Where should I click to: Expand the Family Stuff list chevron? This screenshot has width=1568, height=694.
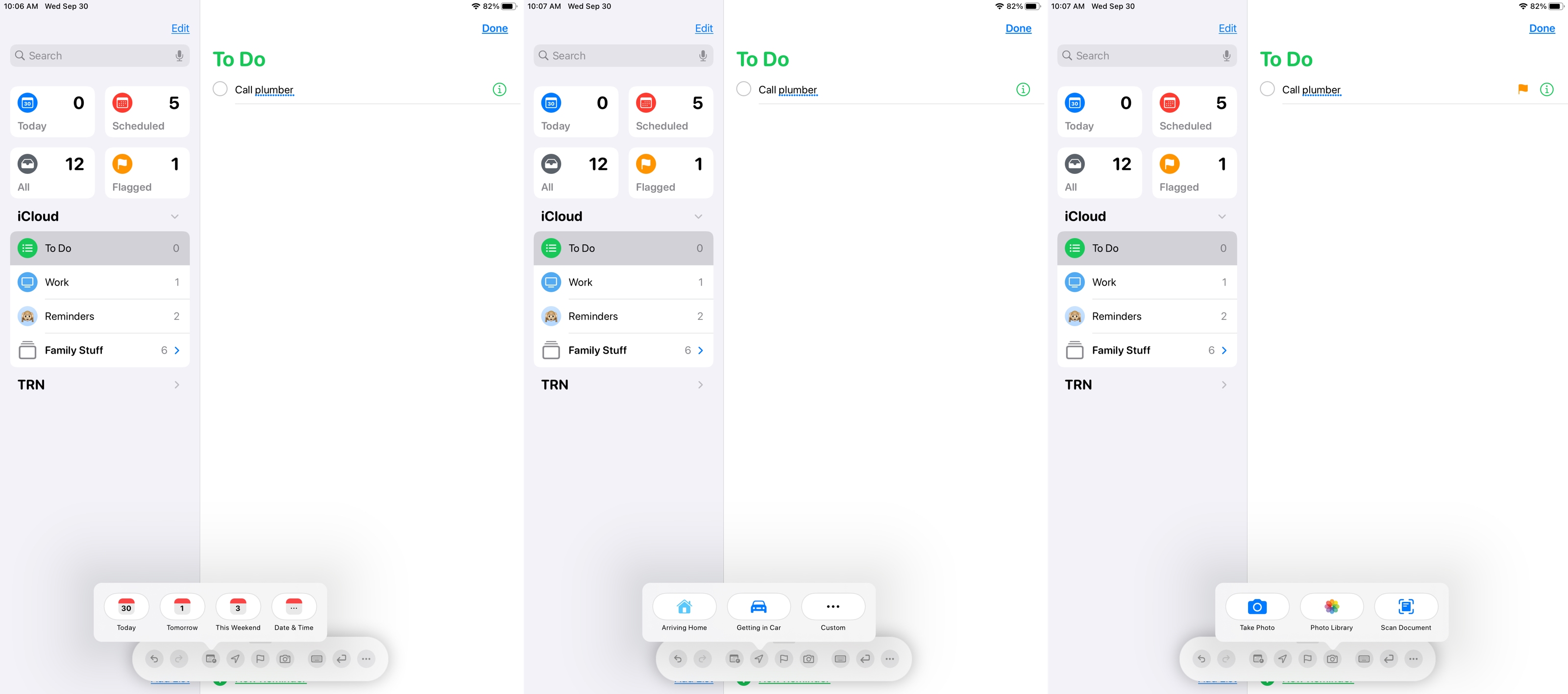click(179, 350)
